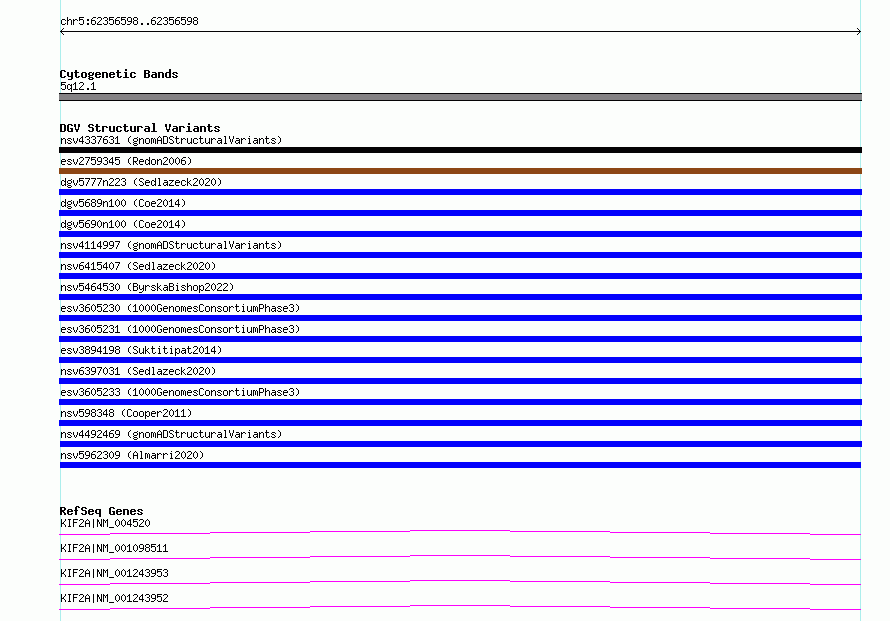
Task: Click the 5q12.1 band label
Action: (x=78, y=86)
